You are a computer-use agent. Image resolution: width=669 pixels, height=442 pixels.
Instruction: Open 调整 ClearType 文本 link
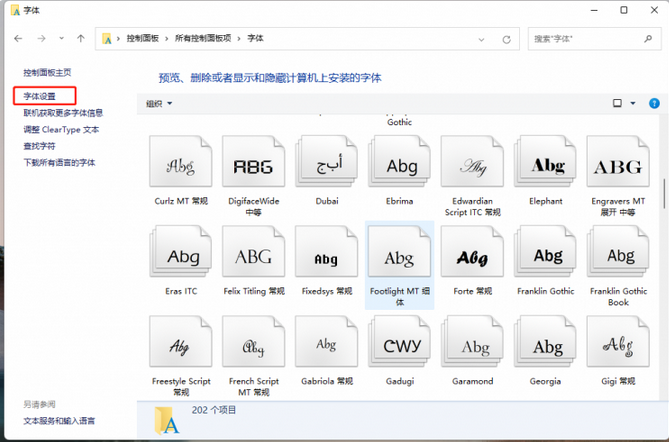pos(61,130)
